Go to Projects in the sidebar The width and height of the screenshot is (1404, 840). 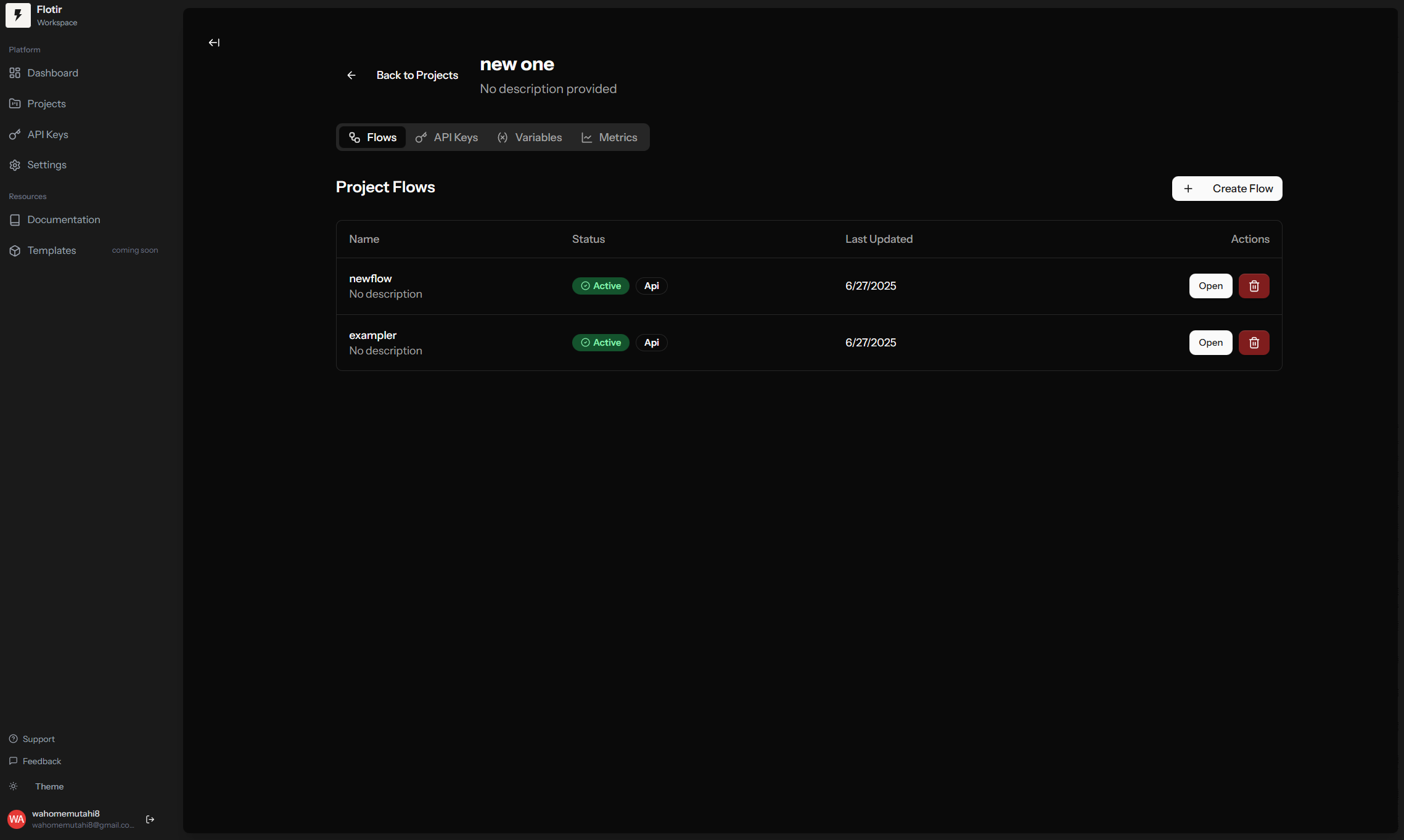[46, 104]
